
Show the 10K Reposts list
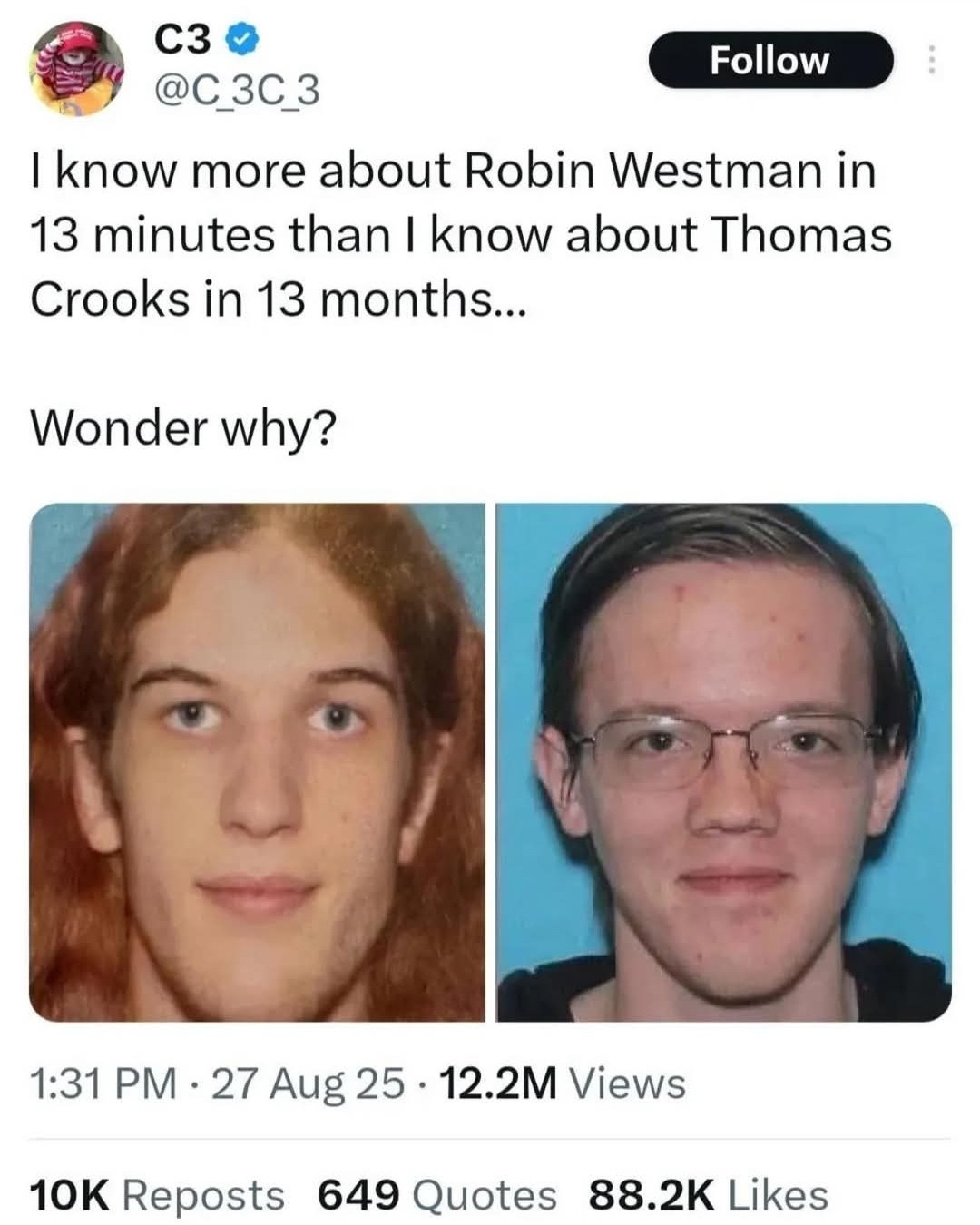point(157,1195)
